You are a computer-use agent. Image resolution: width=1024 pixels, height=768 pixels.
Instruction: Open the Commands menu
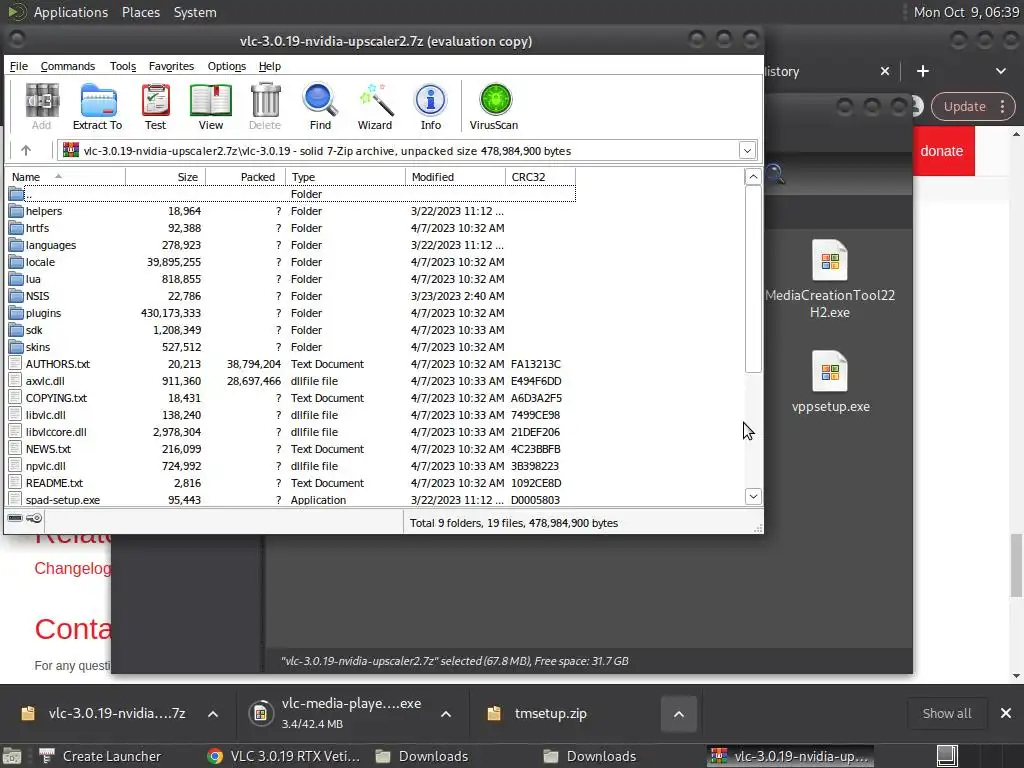(x=68, y=66)
